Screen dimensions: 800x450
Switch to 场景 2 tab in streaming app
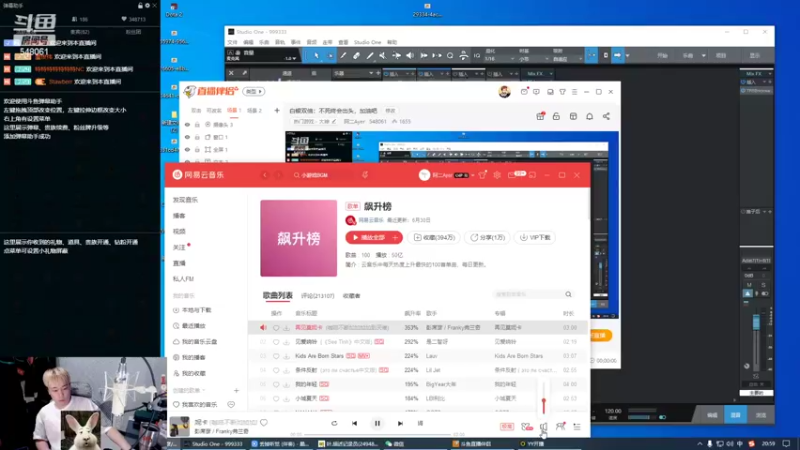(254, 111)
